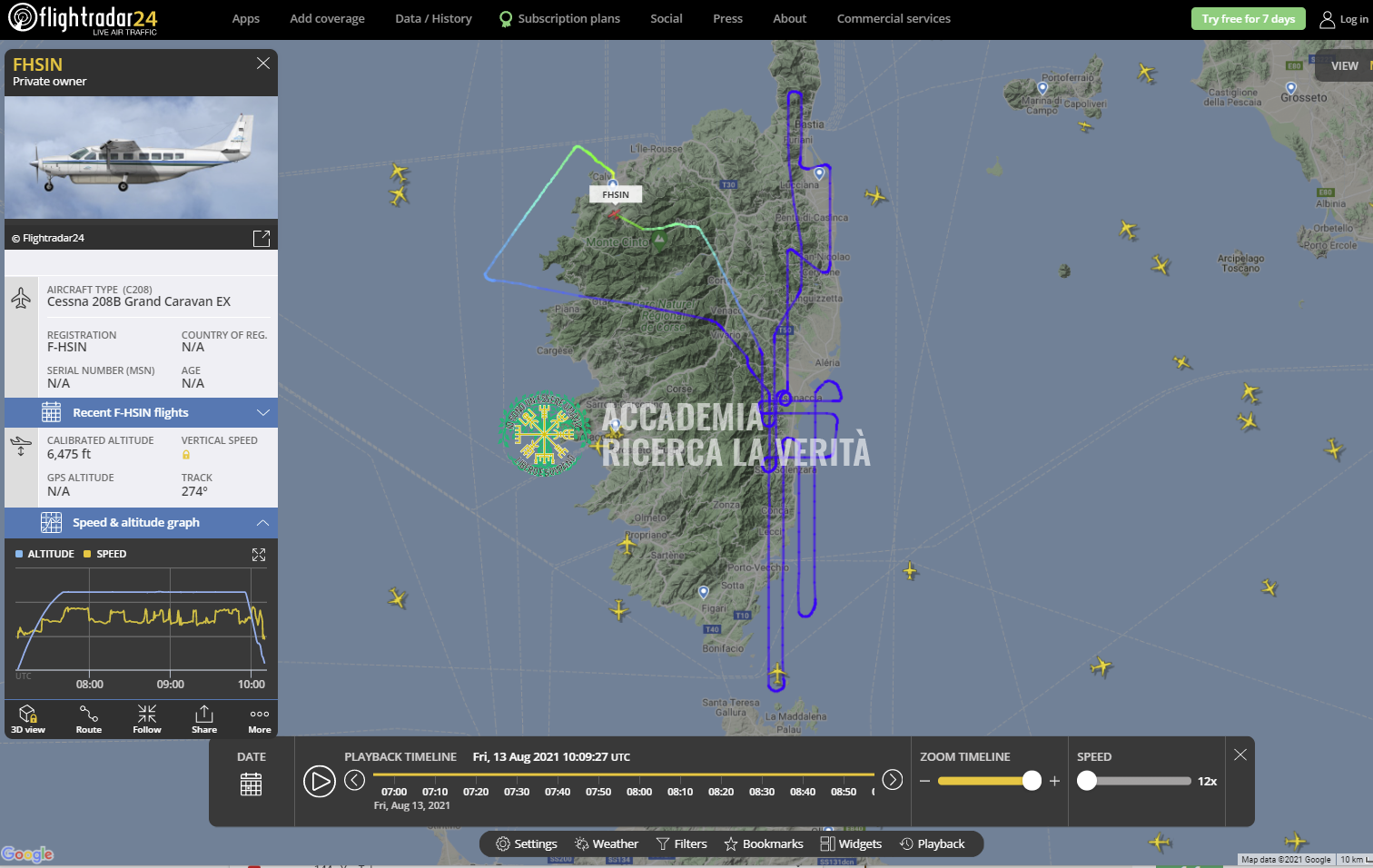The width and height of the screenshot is (1373, 868).
Task: Open the 3D view icon
Action: point(28,718)
